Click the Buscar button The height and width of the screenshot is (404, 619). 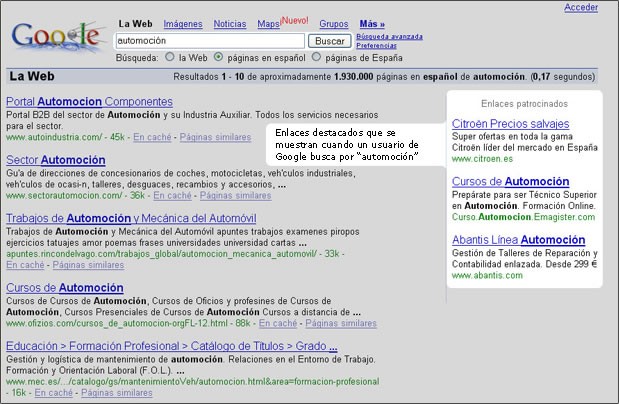coord(330,41)
